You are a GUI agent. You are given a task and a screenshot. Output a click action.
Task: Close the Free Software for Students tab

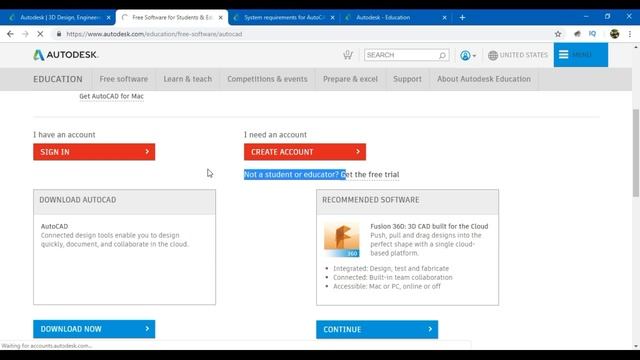point(220,18)
